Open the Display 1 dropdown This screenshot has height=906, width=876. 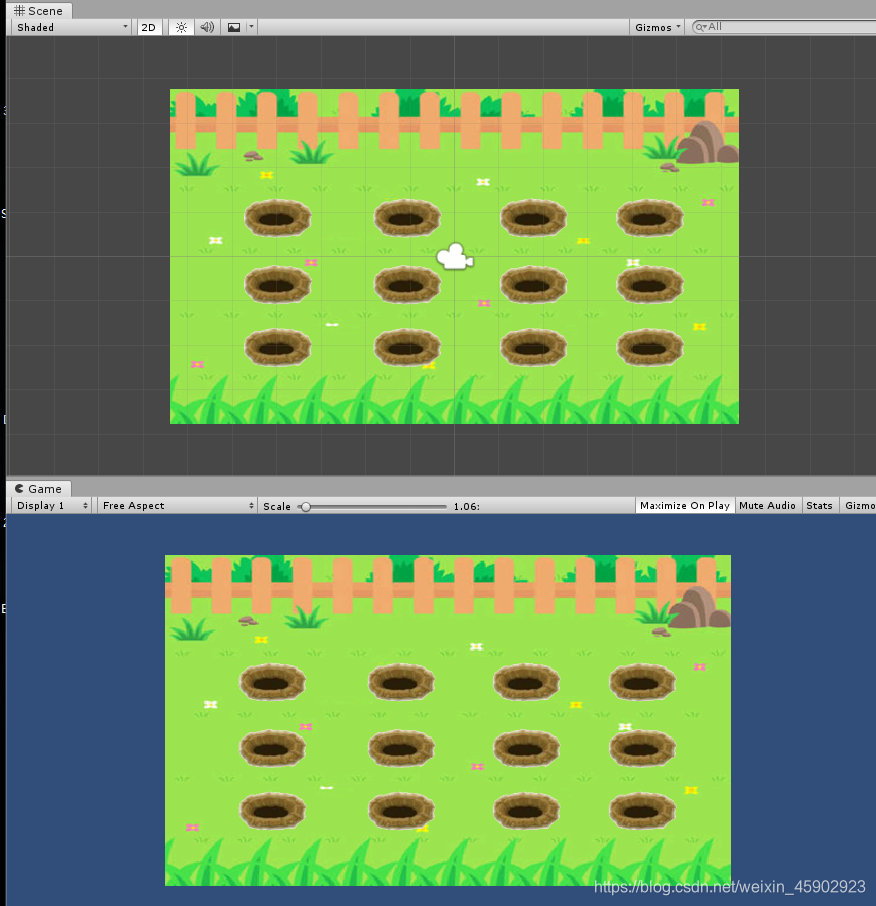tap(51, 506)
